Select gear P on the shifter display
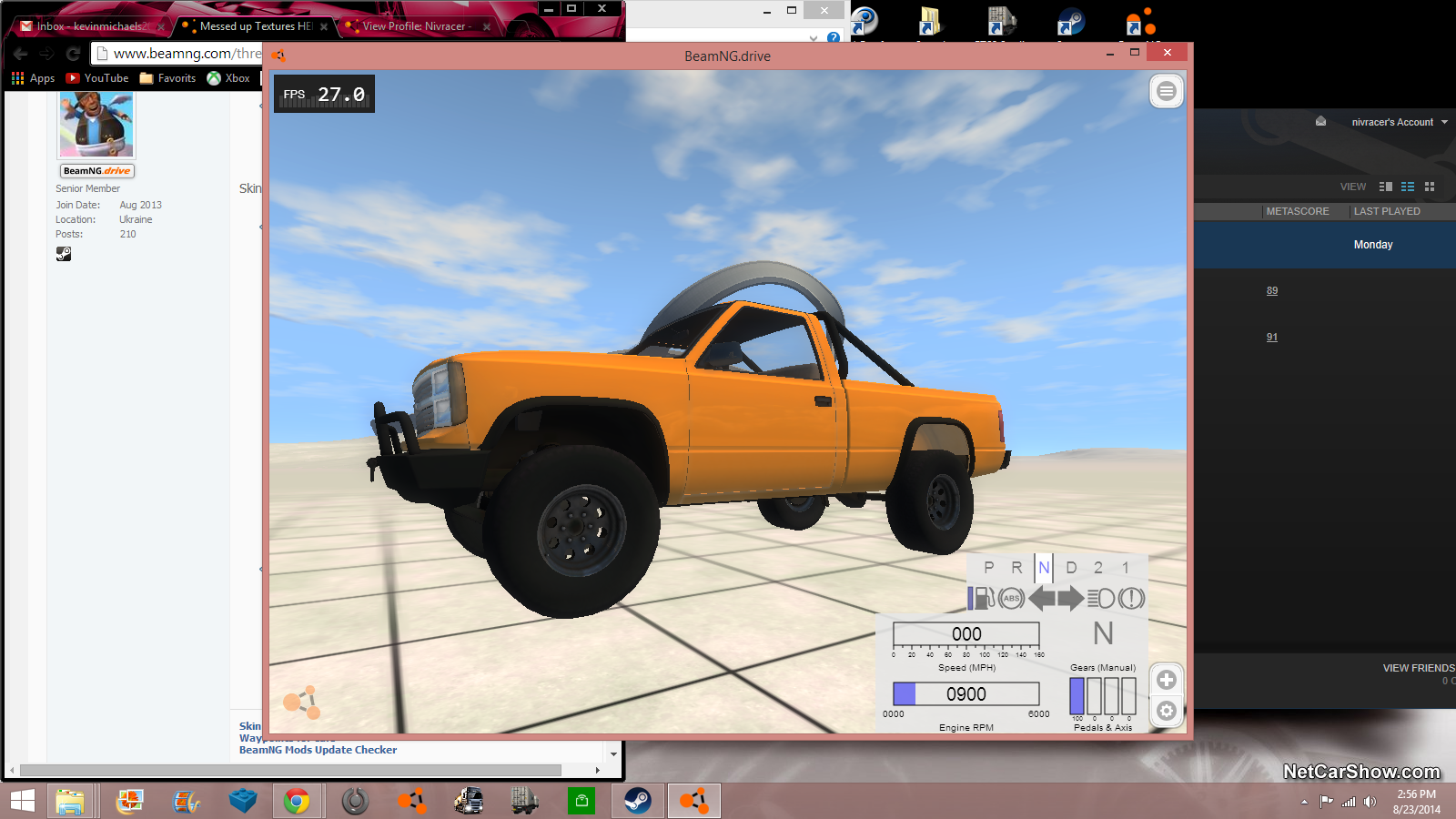 (989, 568)
